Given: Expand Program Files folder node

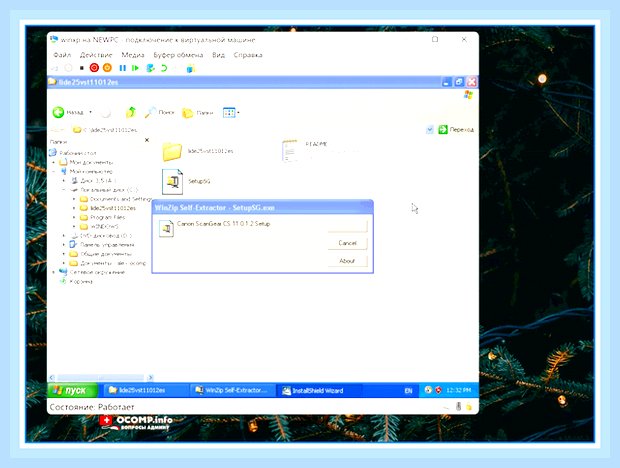Looking at the screenshot, I should pyautogui.click(x=74, y=217).
